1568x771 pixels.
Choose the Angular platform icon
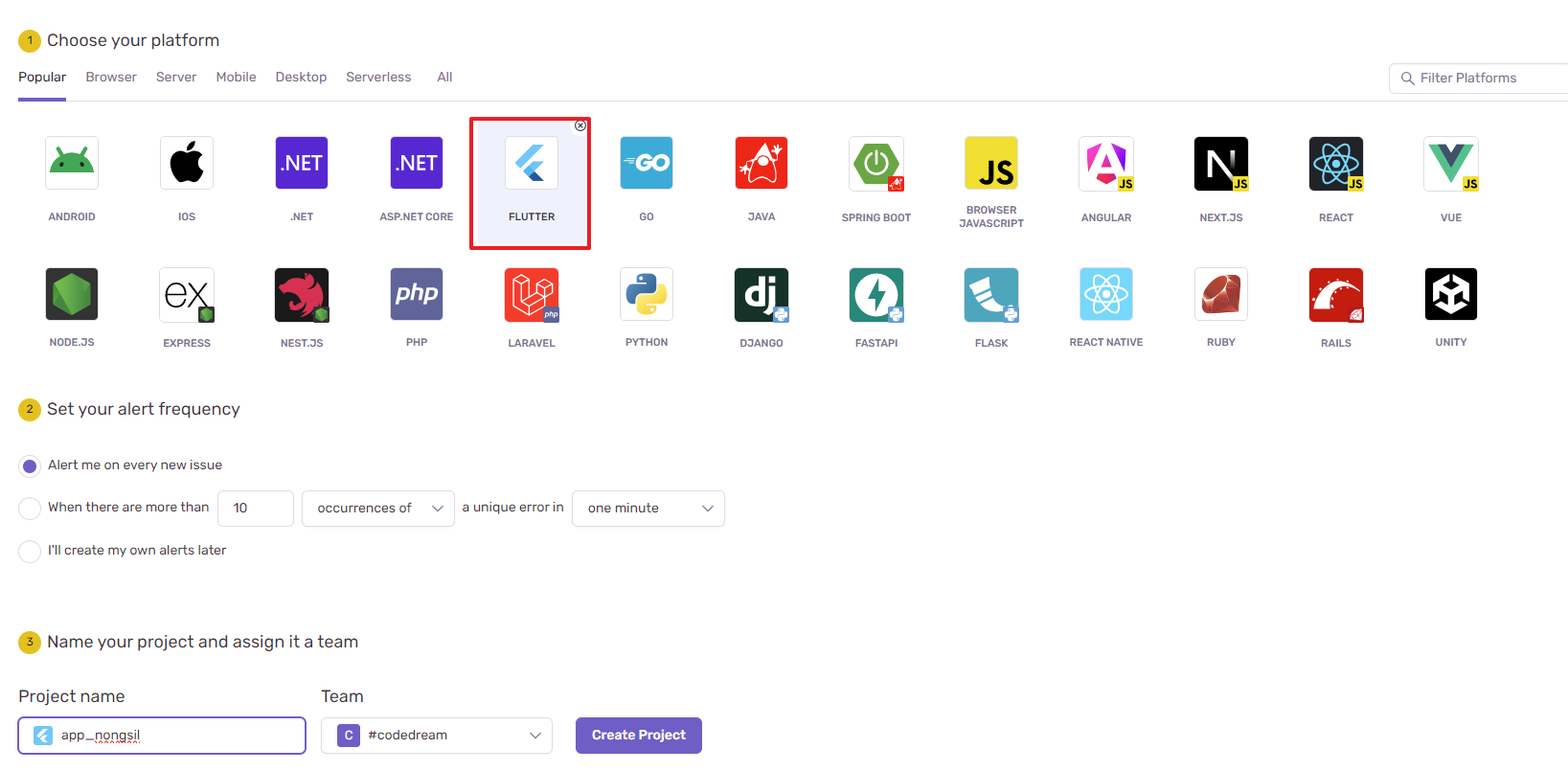[1106, 163]
